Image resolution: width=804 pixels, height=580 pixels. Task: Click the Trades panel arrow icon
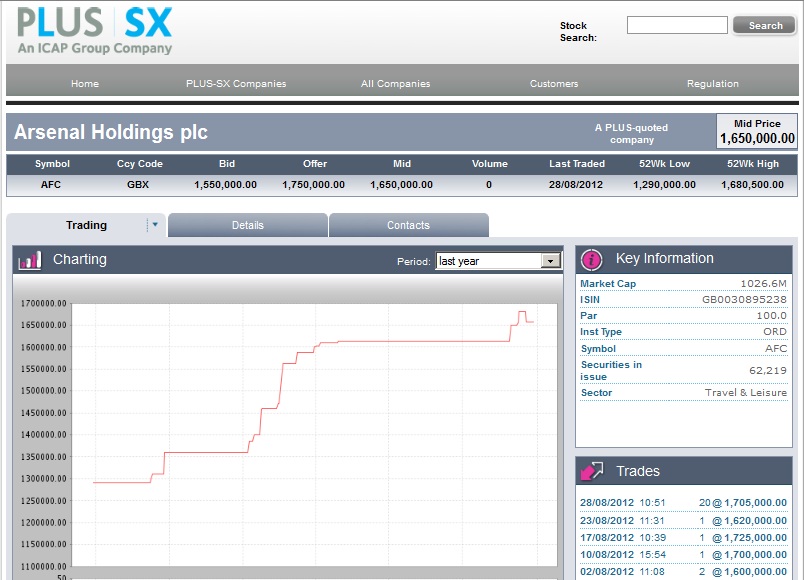(x=592, y=471)
